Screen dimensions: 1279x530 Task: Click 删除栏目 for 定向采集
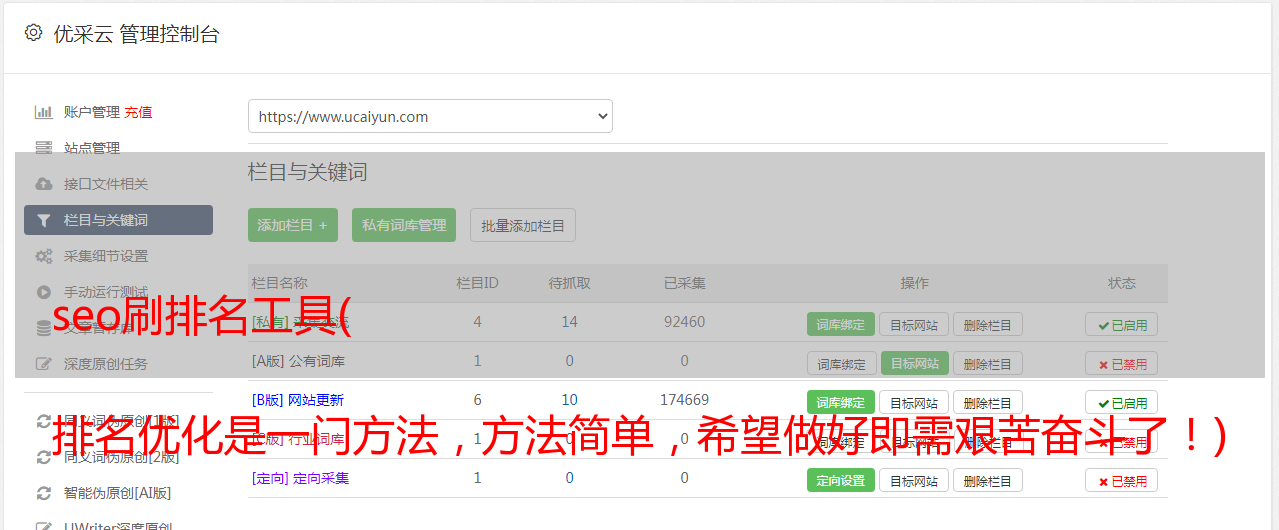point(987,480)
